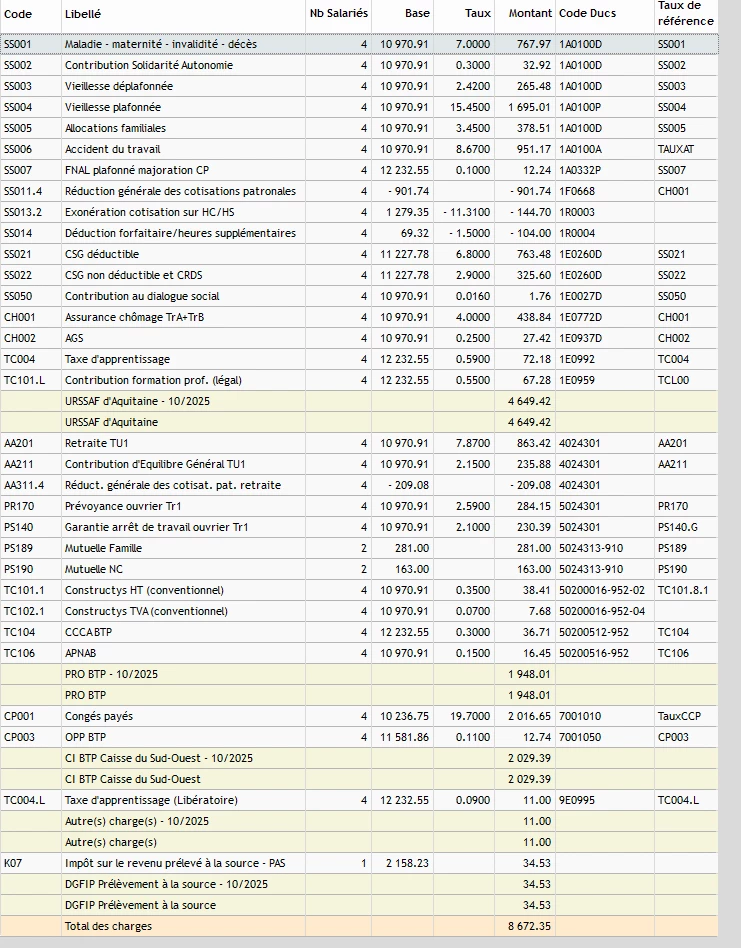Select FNAL plafonné majoration CP

(x=137, y=170)
